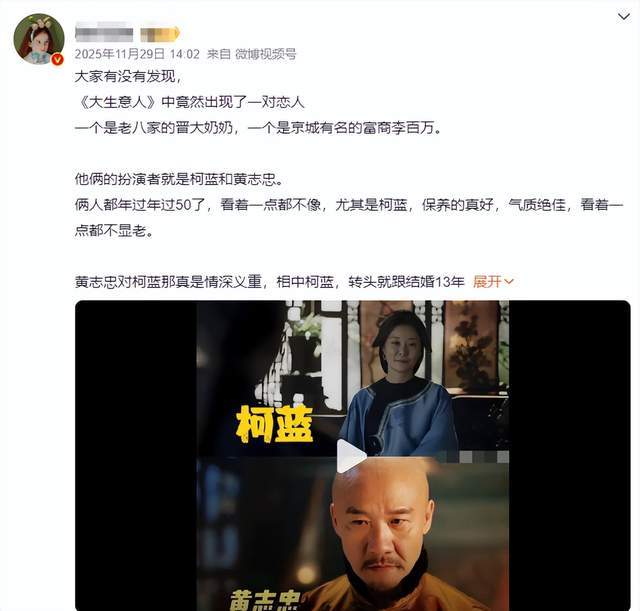Click the blurred username of the poster
640x611 pixels.
click(x=104, y=34)
